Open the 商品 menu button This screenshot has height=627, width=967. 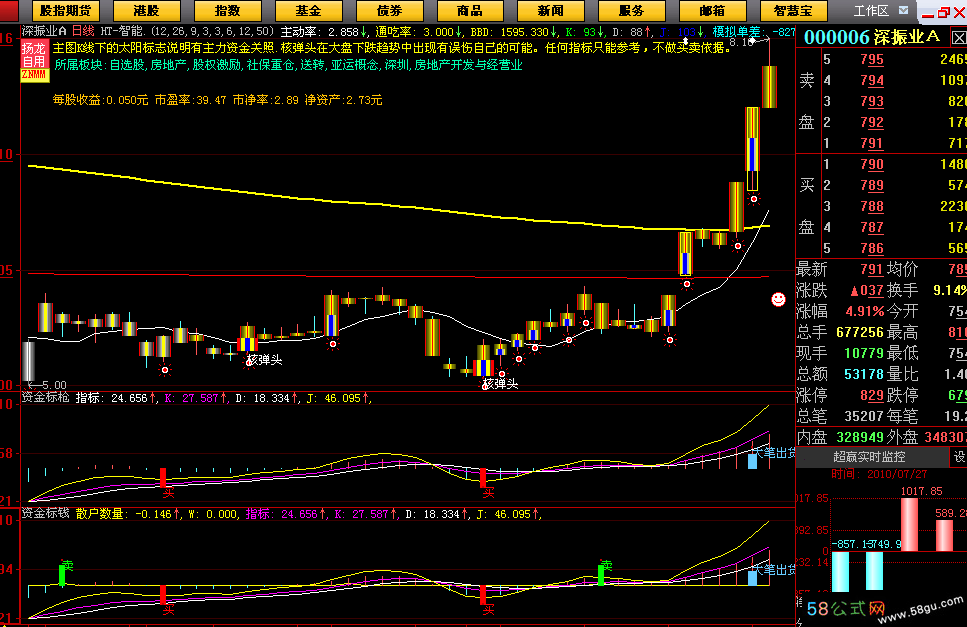[470, 10]
